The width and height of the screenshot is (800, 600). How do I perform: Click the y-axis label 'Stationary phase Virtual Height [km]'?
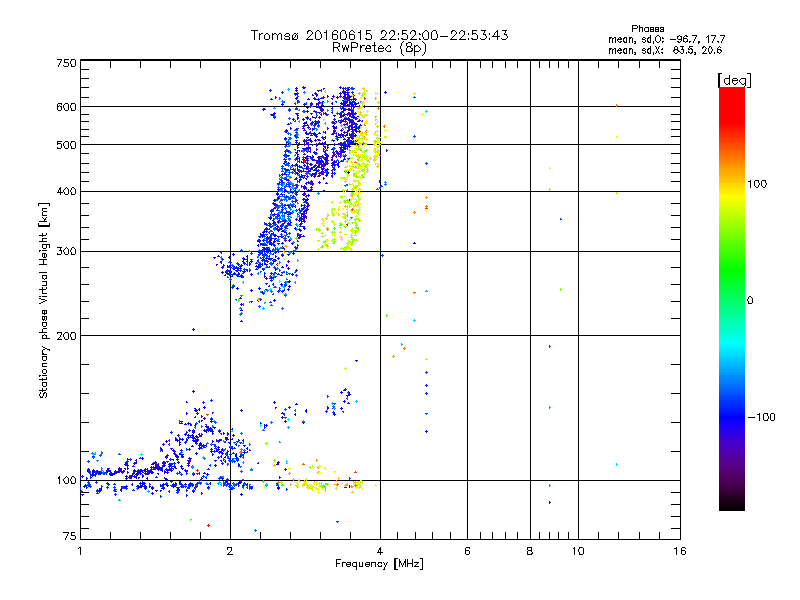[x=43, y=301]
